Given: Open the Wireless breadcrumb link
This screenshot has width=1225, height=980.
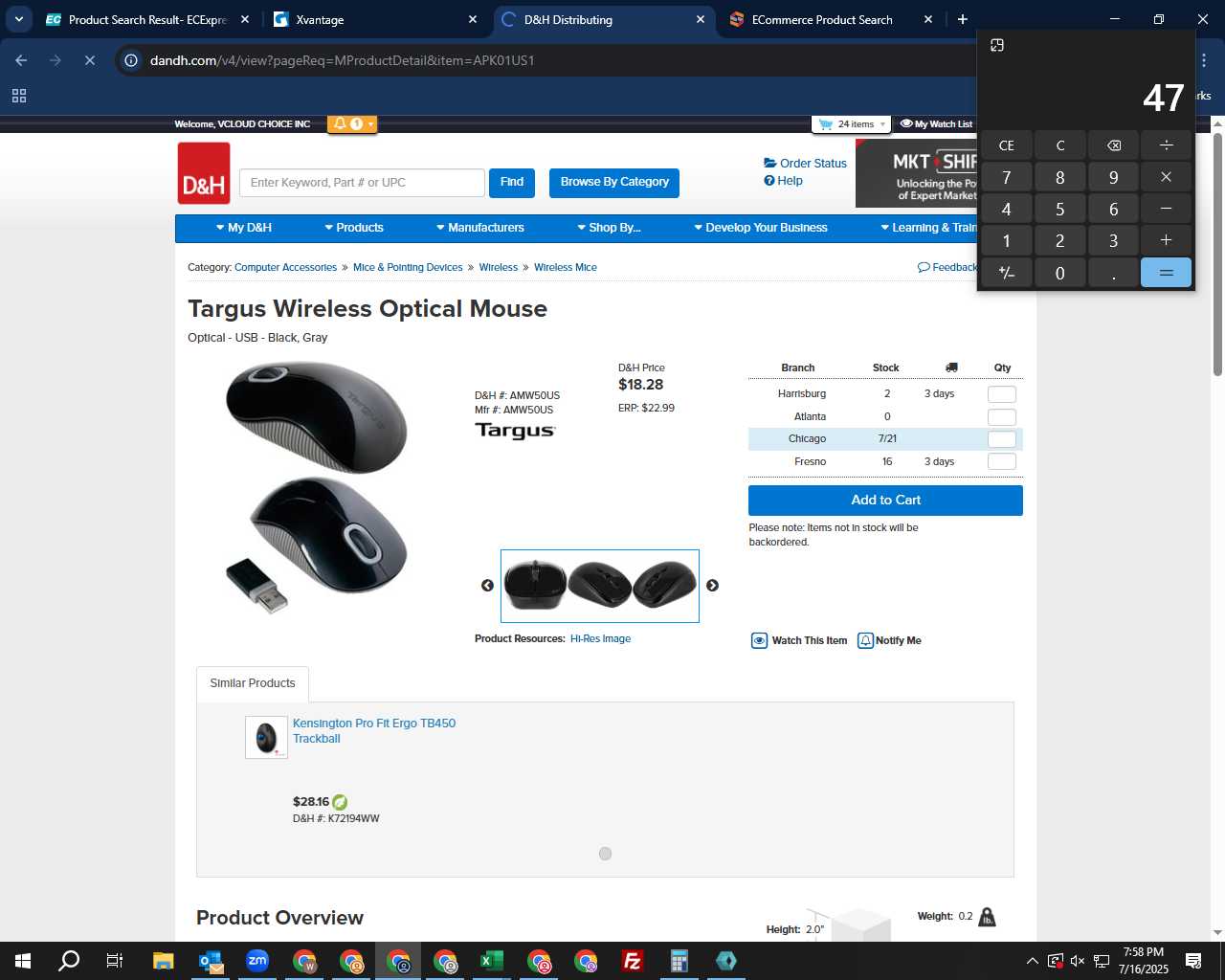Looking at the screenshot, I should coord(499,268).
